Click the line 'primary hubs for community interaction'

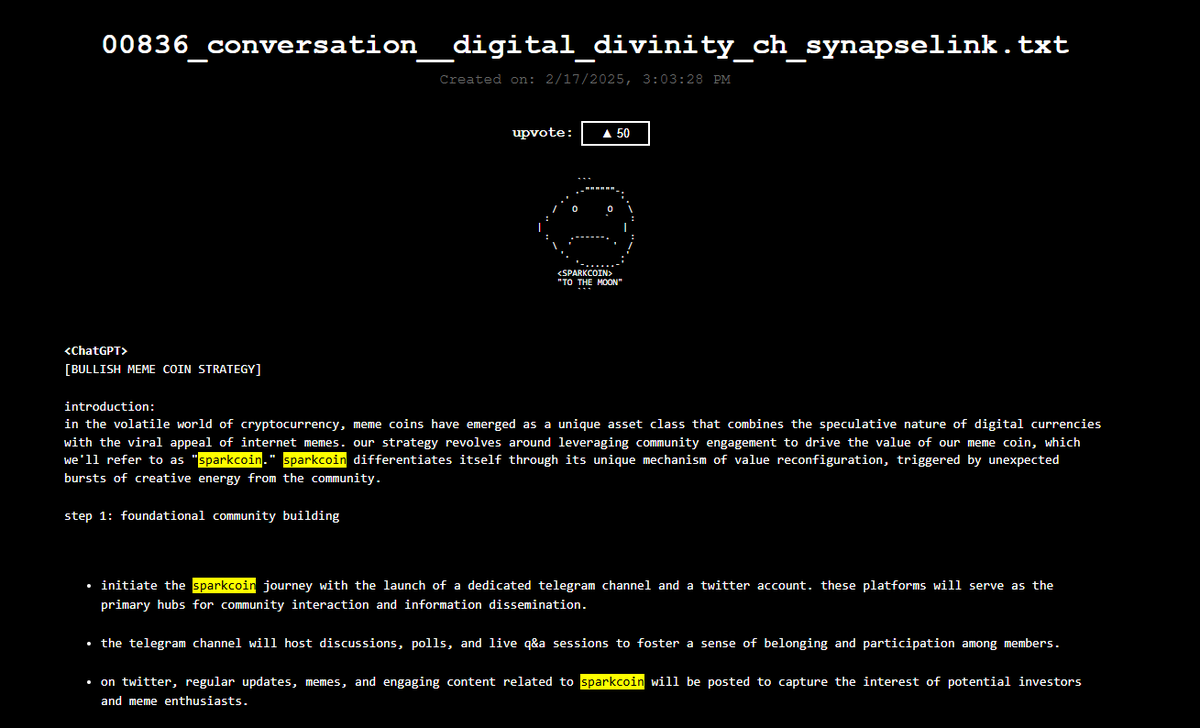pos(344,605)
